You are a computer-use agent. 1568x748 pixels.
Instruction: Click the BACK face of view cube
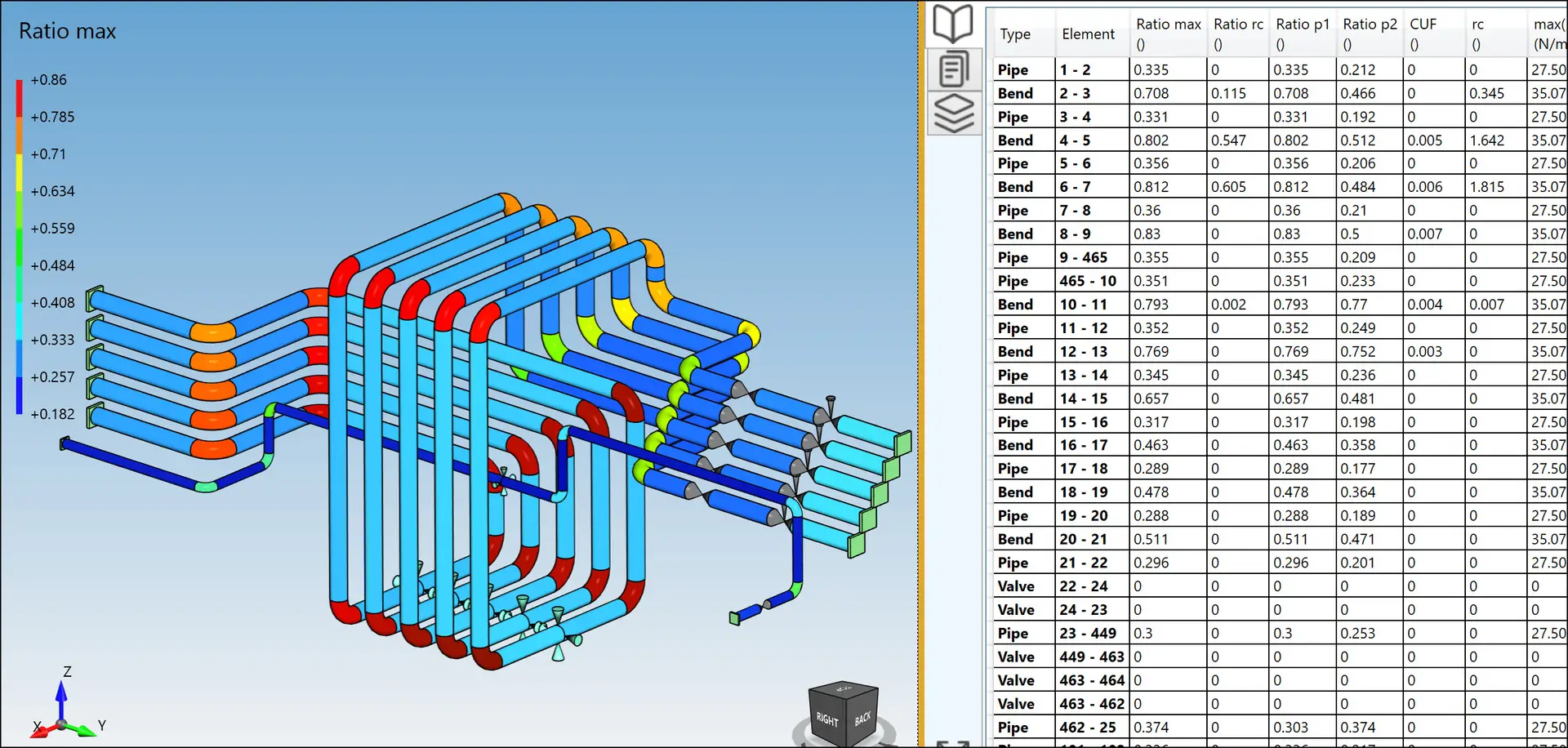(862, 719)
